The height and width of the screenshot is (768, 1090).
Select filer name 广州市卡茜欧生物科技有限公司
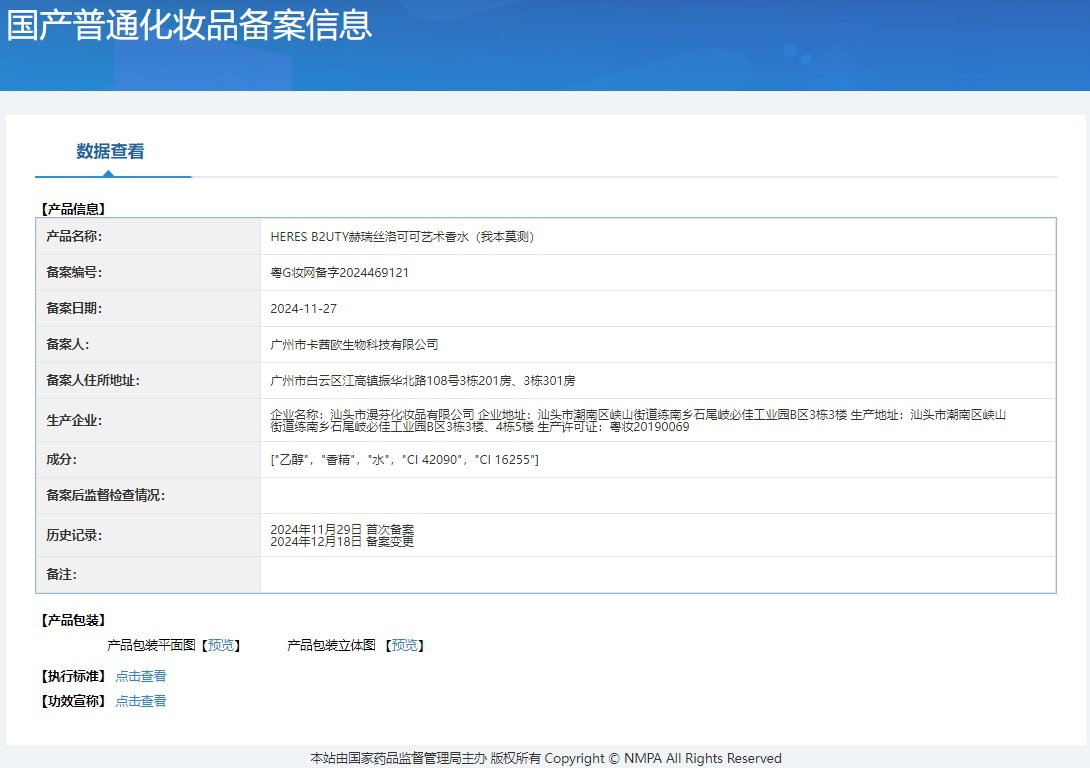point(354,344)
